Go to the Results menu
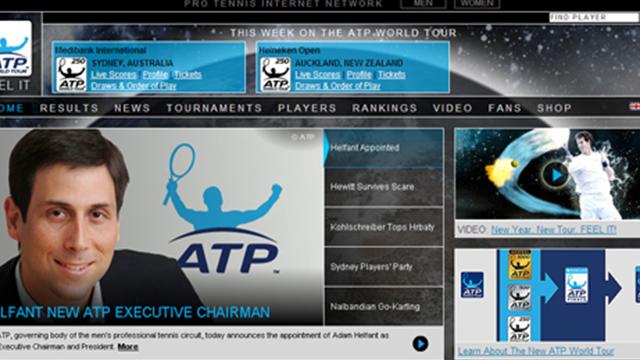Viewport: 640px width, 360px height. pyautogui.click(x=69, y=108)
